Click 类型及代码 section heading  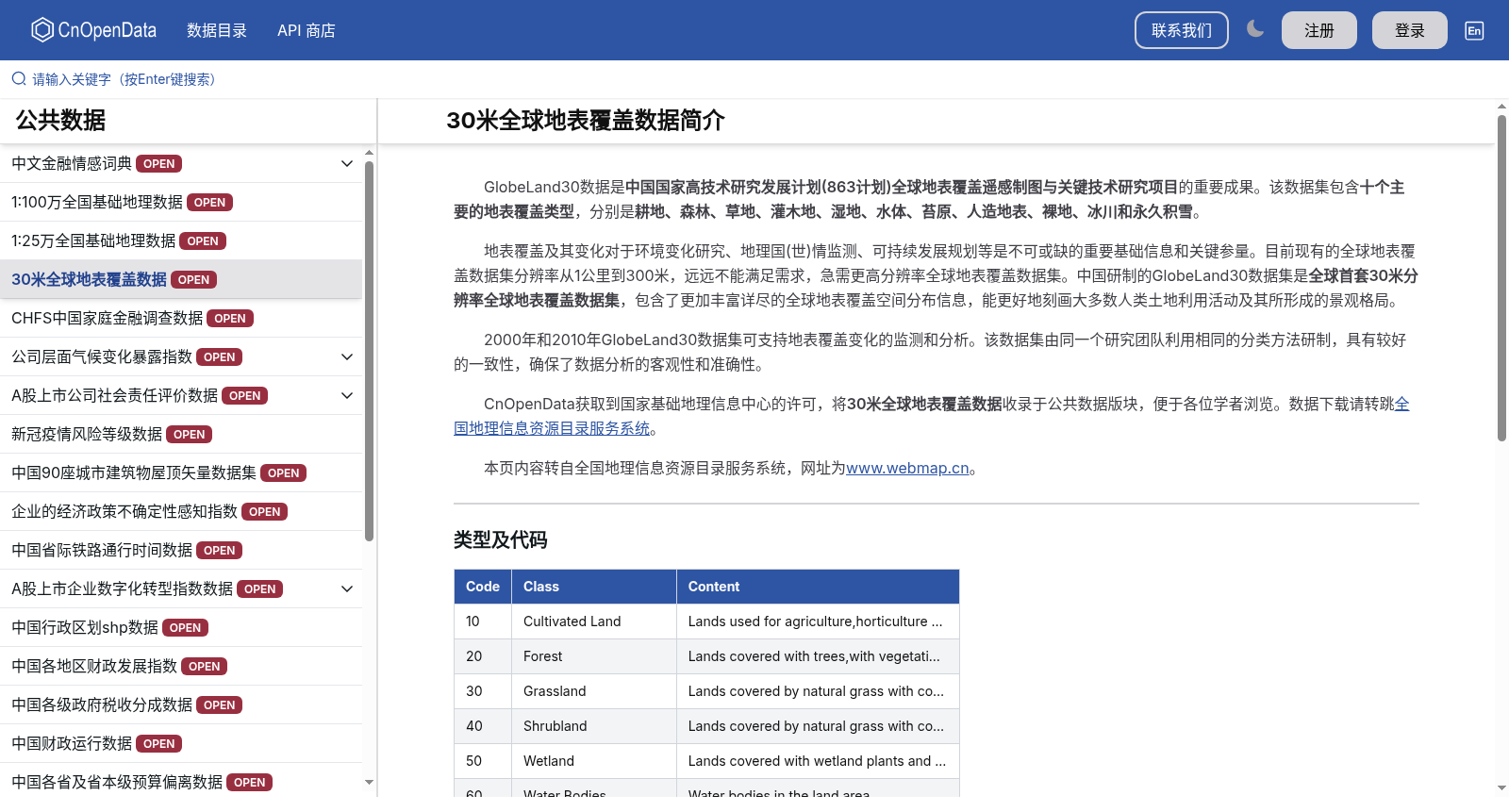click(501, 539)
